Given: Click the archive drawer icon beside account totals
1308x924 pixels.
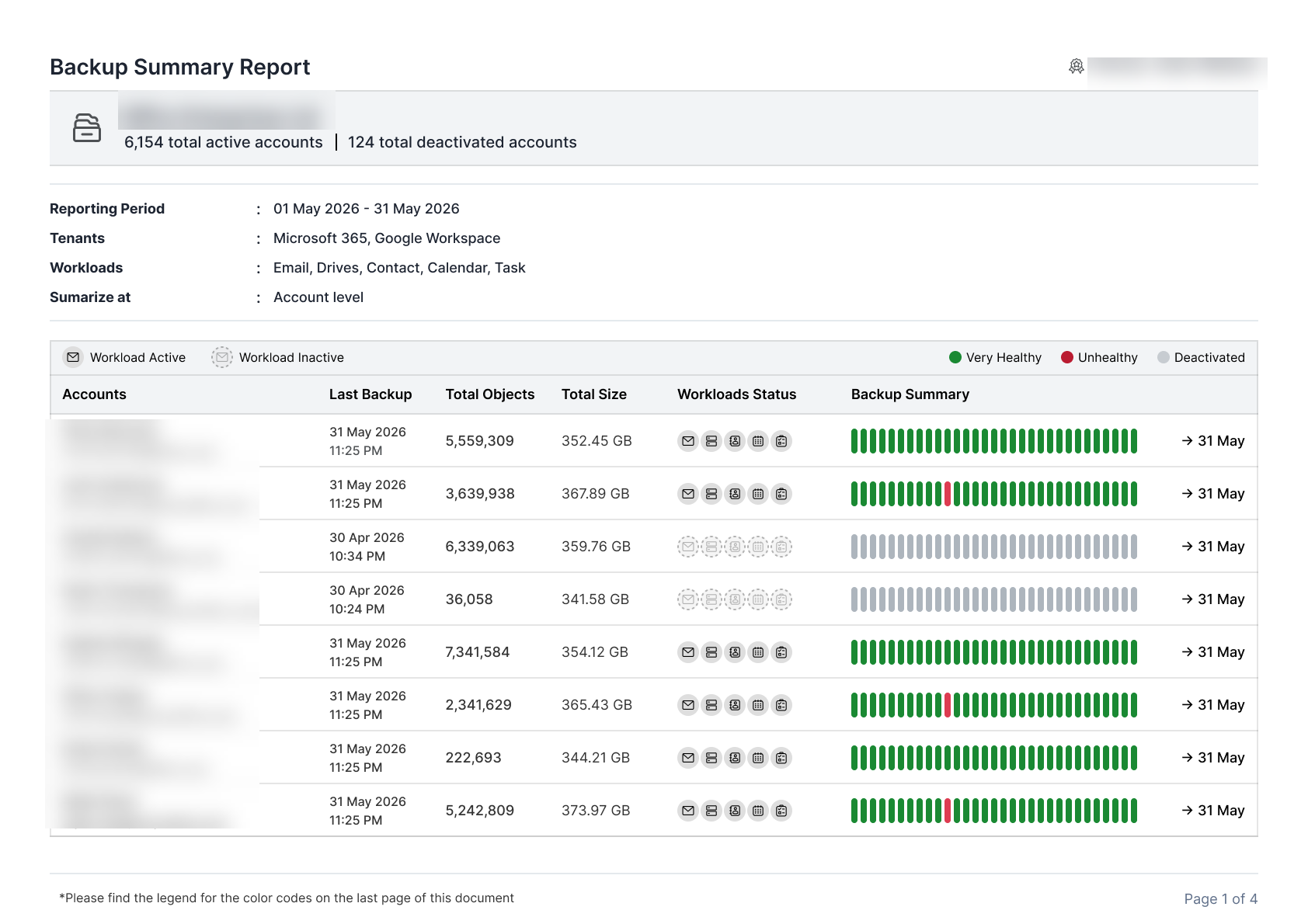Looking at the screenshot, I should click(x=87, y=128).
